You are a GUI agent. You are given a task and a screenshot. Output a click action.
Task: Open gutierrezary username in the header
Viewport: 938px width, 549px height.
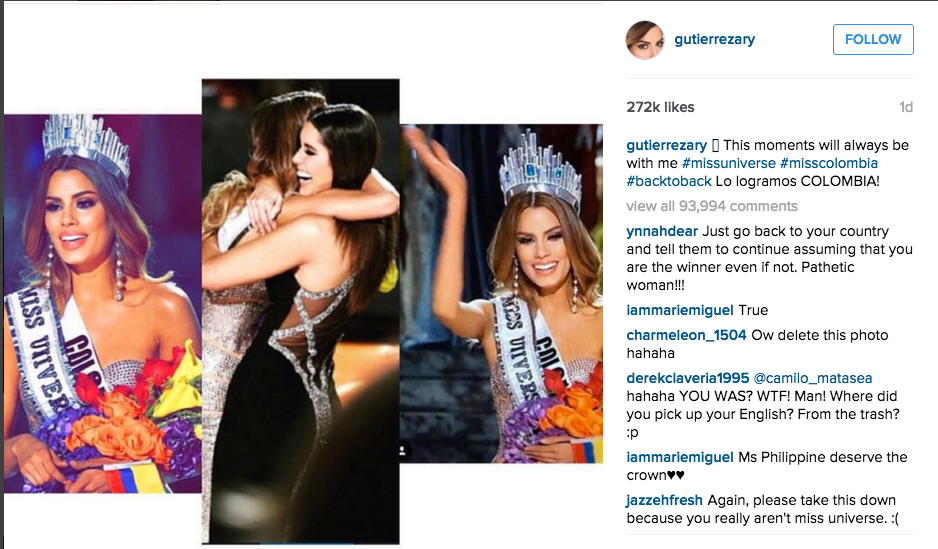[714, 39]
